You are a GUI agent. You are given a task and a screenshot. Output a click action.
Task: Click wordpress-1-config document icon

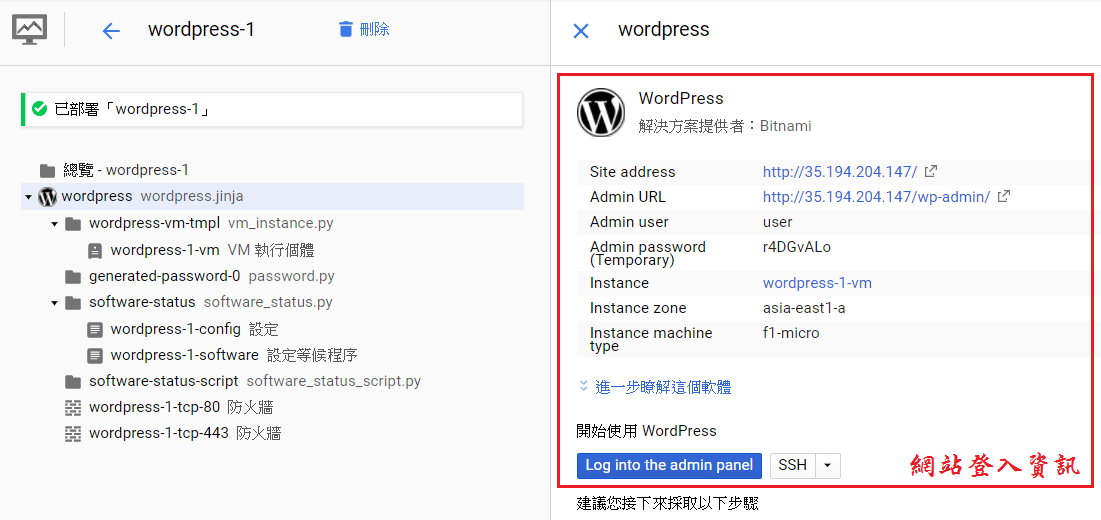pyautogui.click(x=95, y=329)
